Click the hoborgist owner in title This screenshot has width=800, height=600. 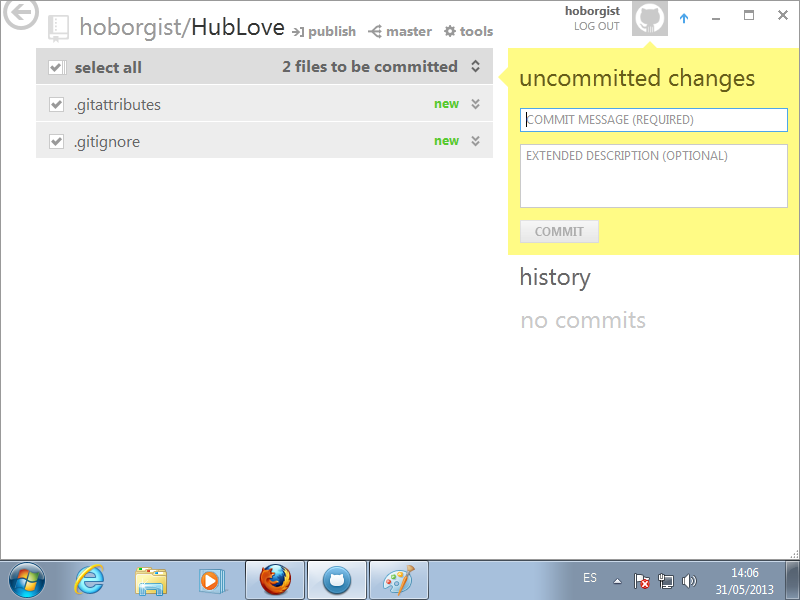pyautogui.click(x=131, y=27)
